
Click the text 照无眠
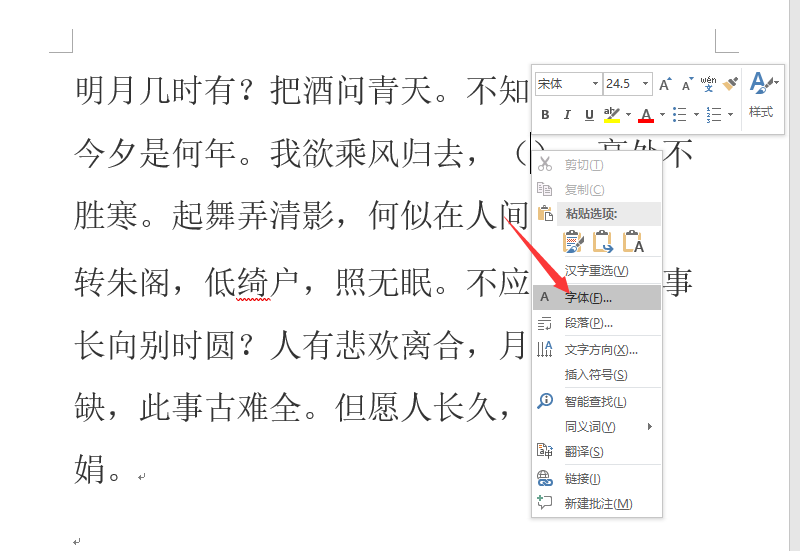(384, 283)
